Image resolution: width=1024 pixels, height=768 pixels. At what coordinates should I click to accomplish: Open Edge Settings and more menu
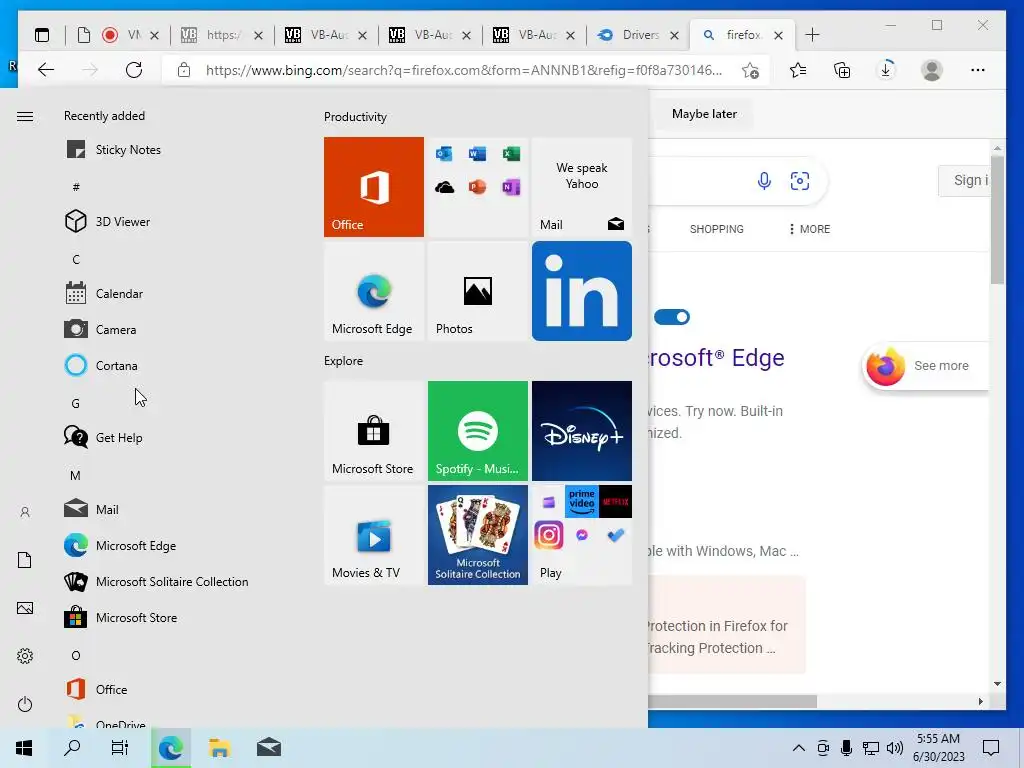pos(978,70)
